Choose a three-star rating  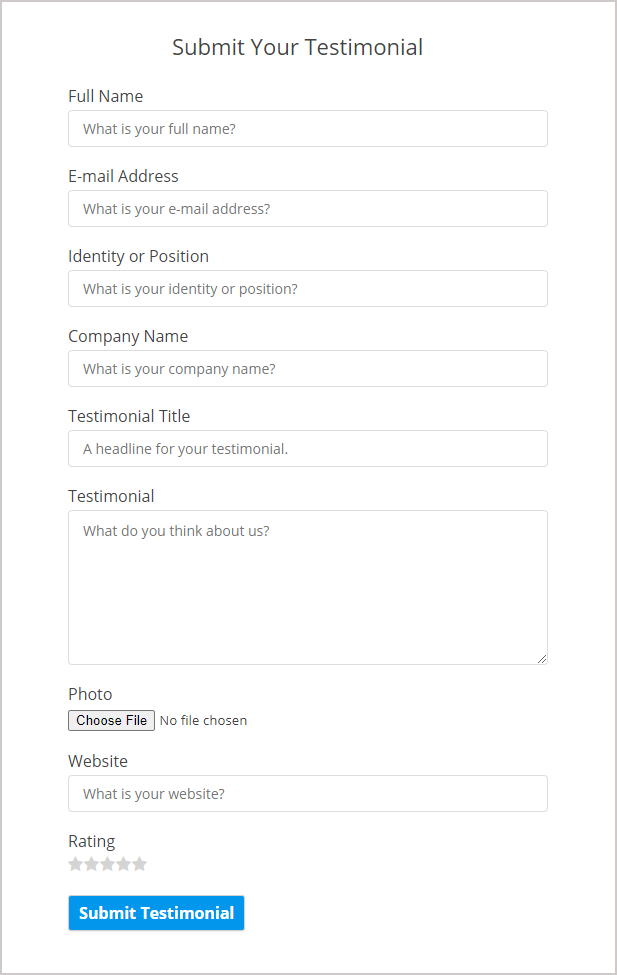[x=108, y=864]
